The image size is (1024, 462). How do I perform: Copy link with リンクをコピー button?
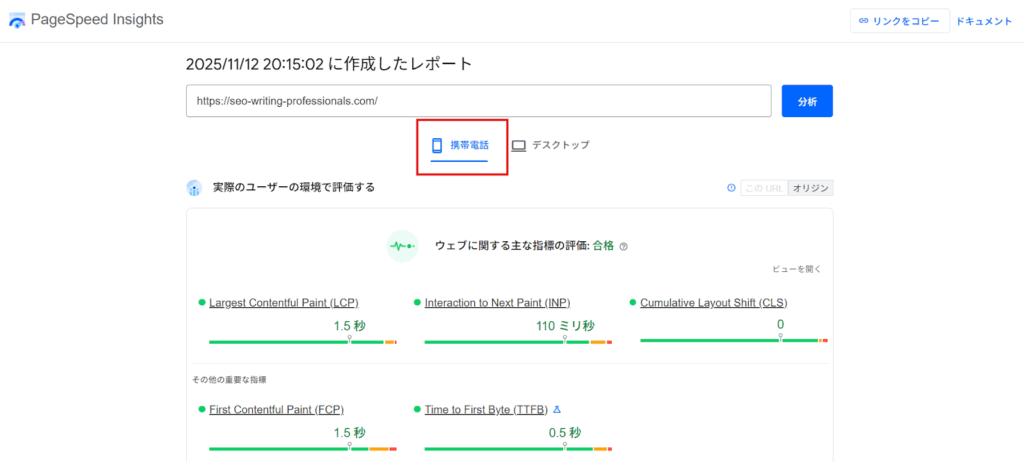pos(900,21)
